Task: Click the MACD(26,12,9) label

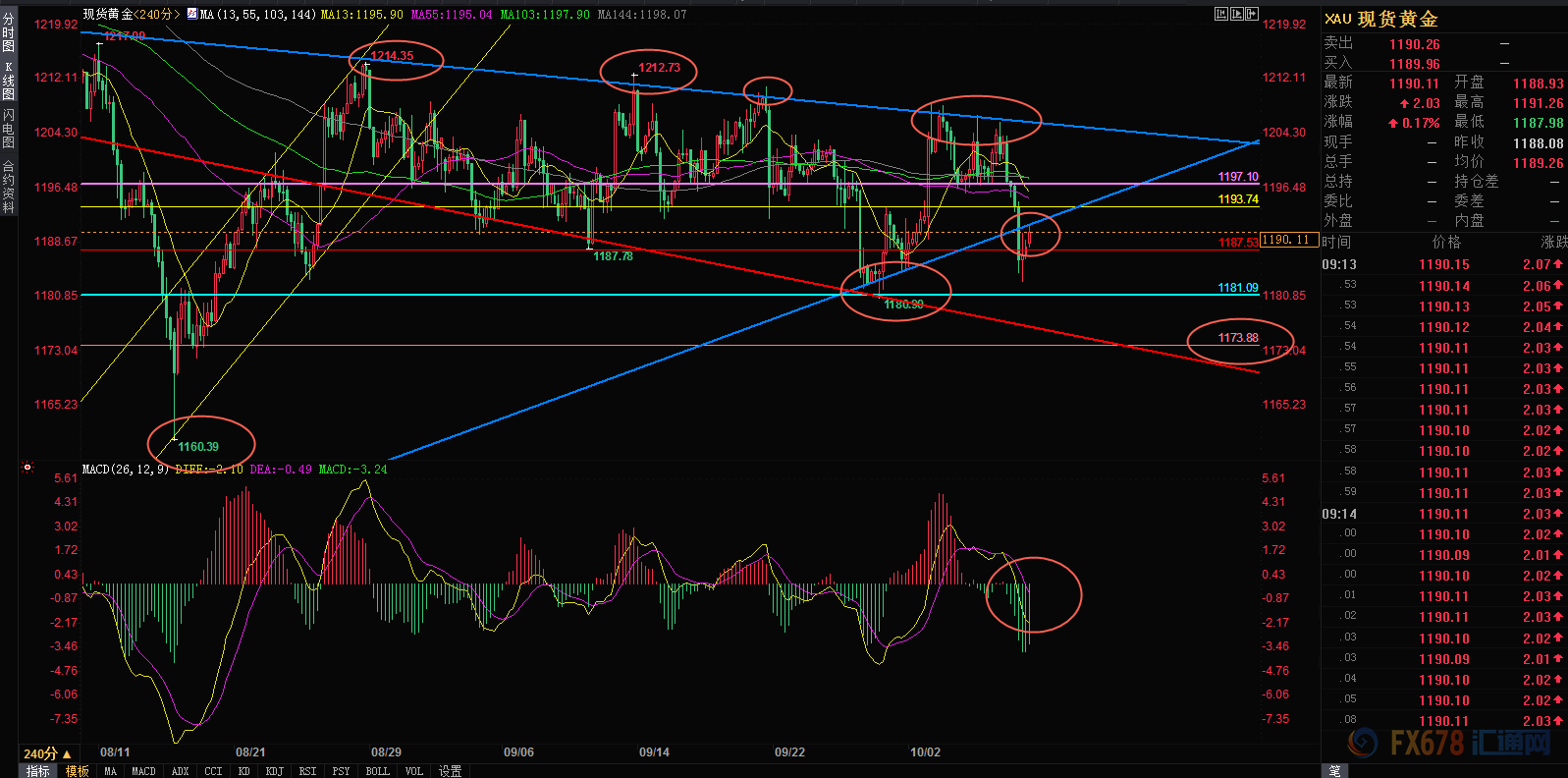Action: [x=127, y=470]
